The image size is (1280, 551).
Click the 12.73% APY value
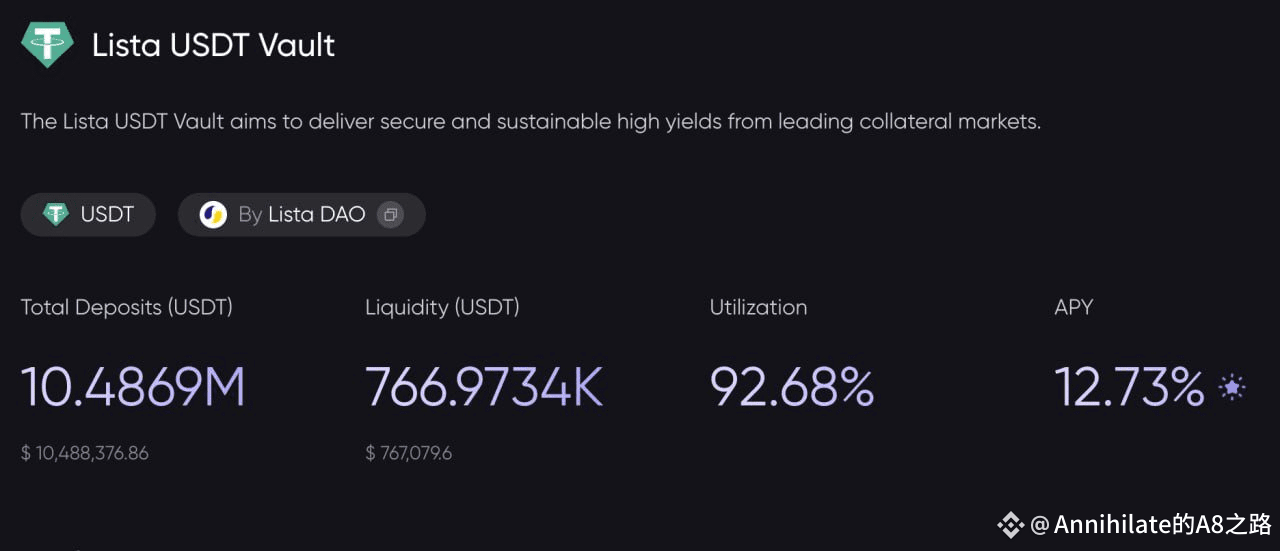coord(1129,387)
